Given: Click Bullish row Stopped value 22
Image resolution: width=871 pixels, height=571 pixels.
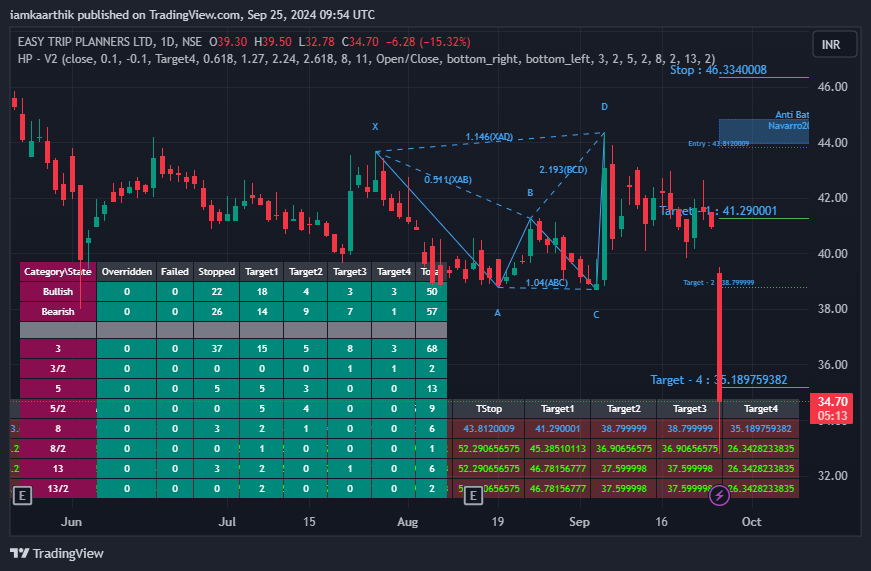Looking at the screenshot, I should (217, 292).
